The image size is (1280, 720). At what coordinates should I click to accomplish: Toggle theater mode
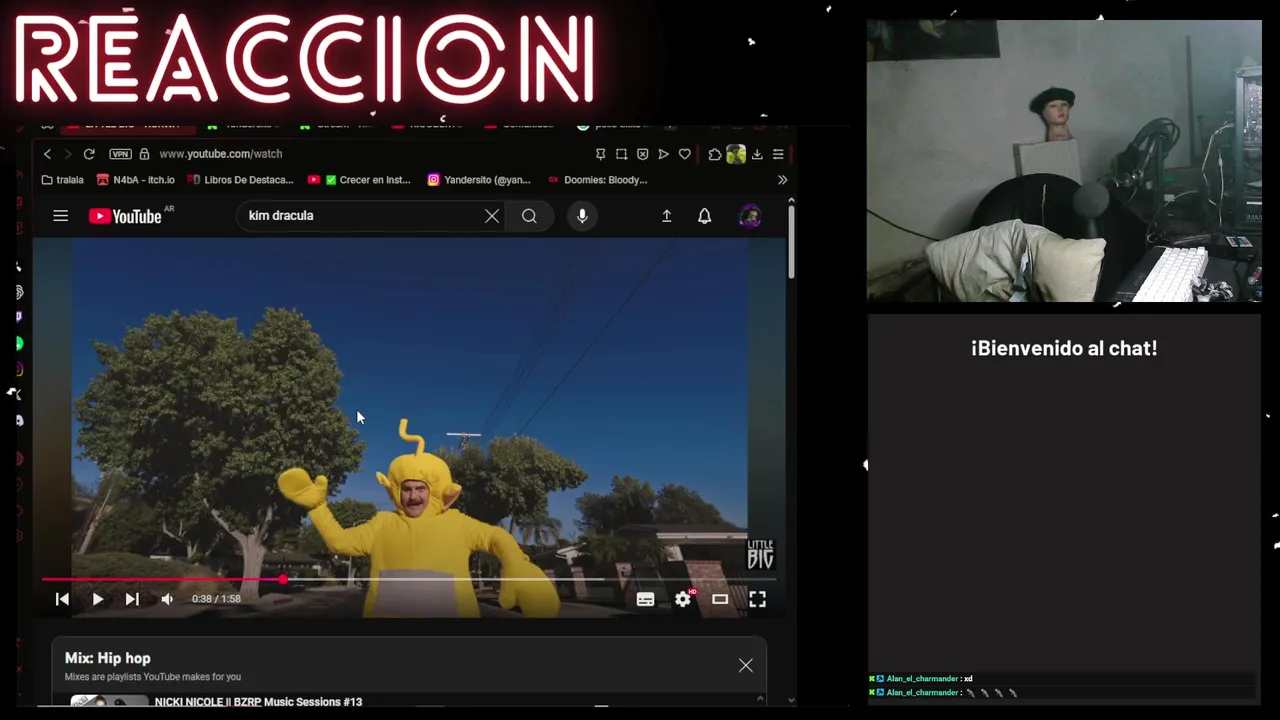720,599
